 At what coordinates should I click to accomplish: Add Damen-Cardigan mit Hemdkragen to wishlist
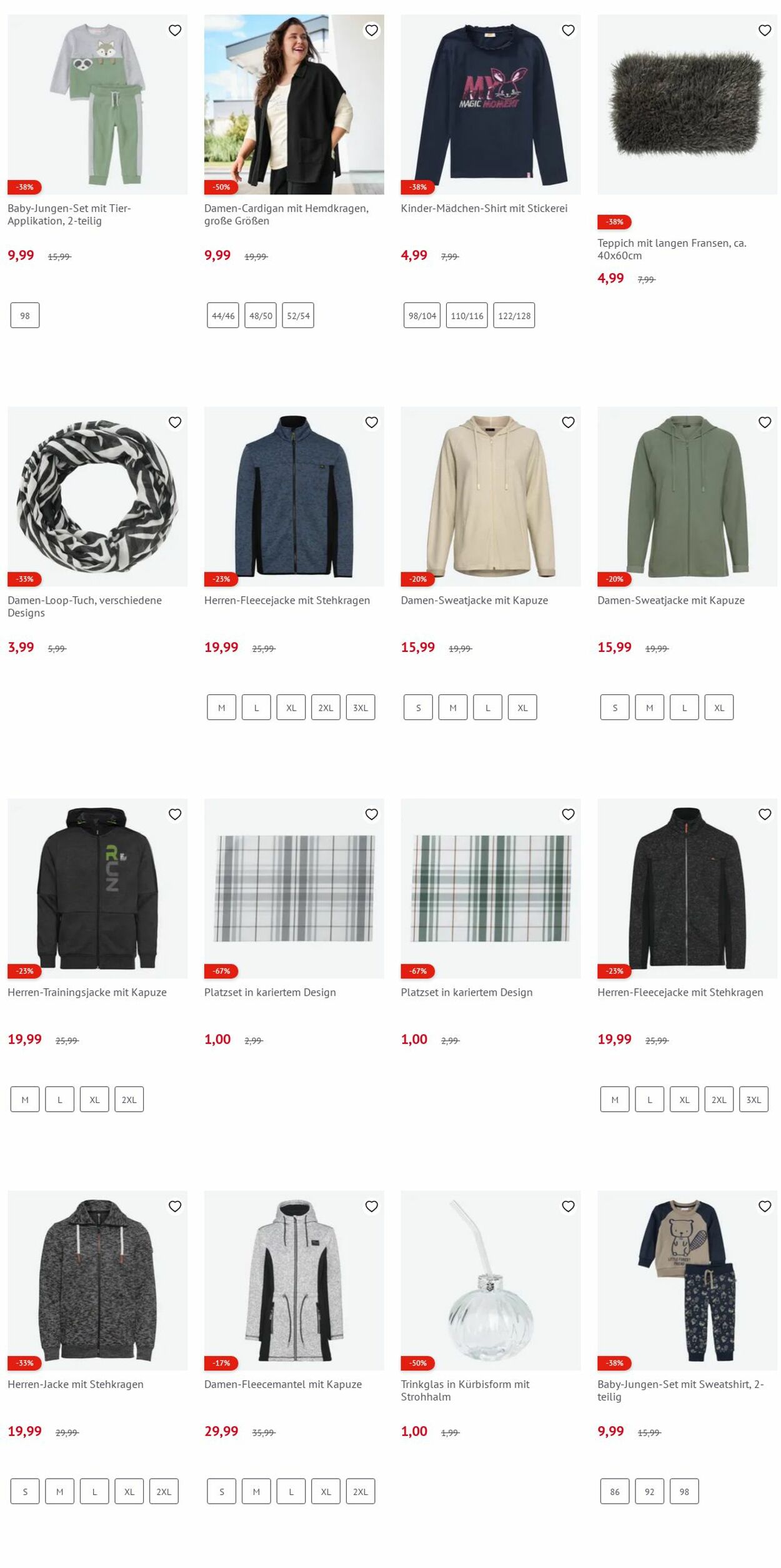pos(372,30)
